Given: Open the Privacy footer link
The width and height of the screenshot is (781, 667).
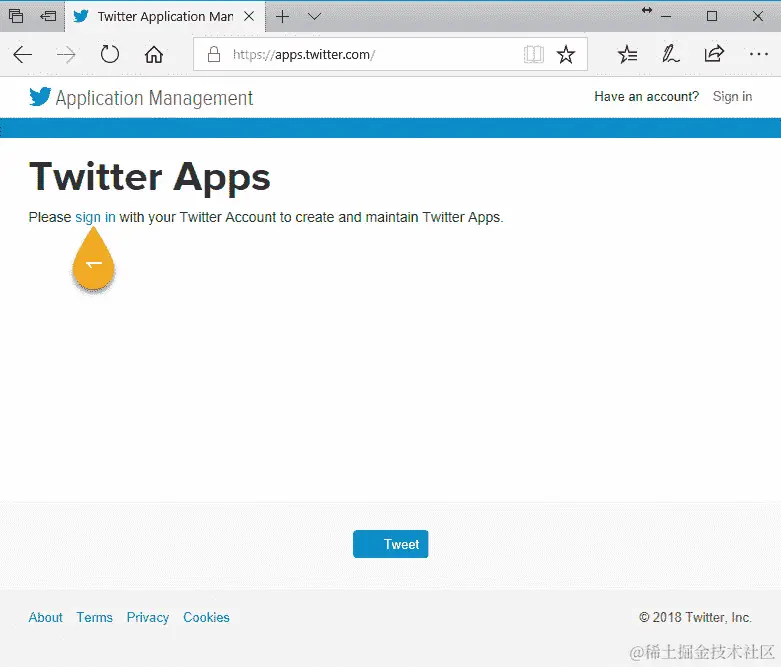Looking at the screenshot, I should coord(148,618).
